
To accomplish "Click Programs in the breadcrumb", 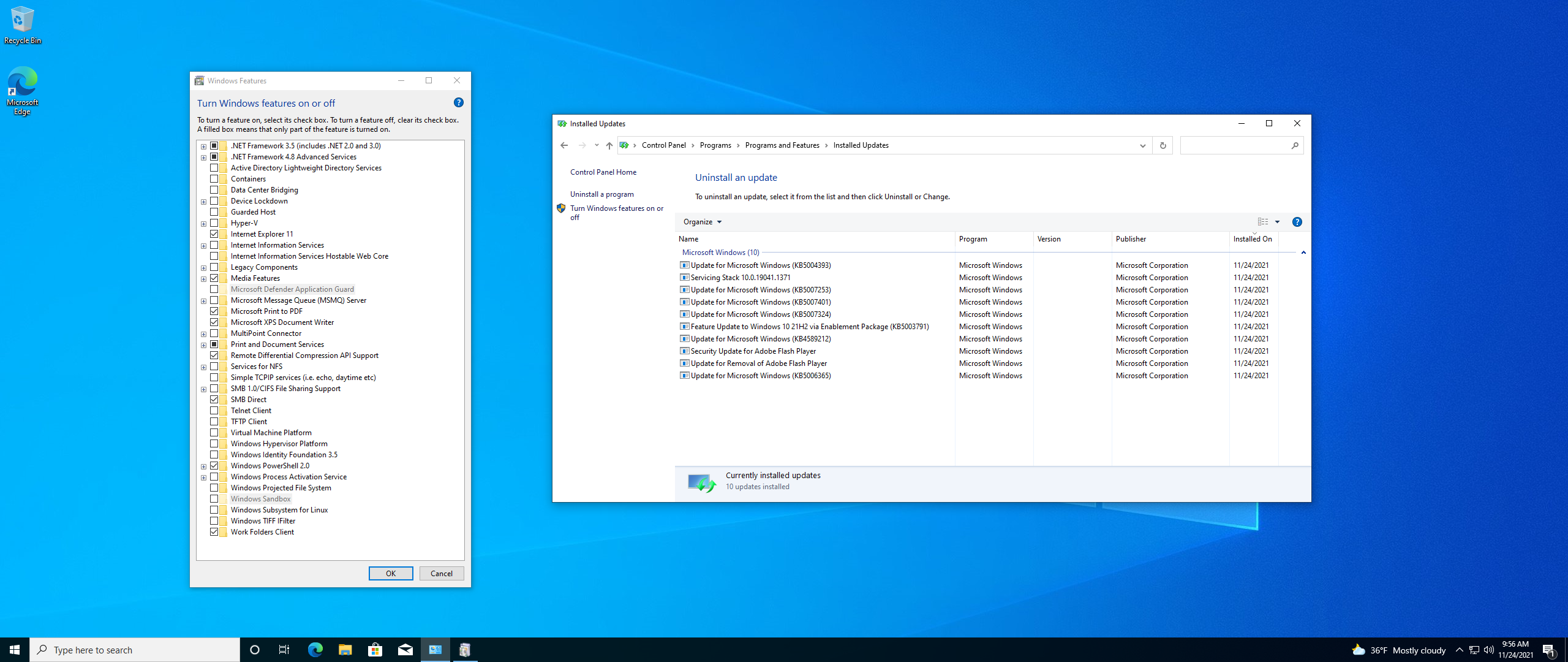I will 715,145.
